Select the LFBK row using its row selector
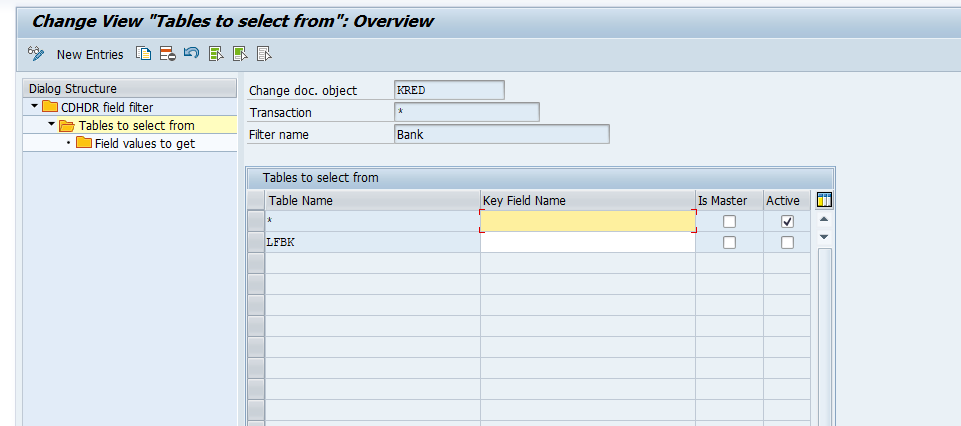Image resolution: width=961 pixels, height=426 pixels. [256, 242]
